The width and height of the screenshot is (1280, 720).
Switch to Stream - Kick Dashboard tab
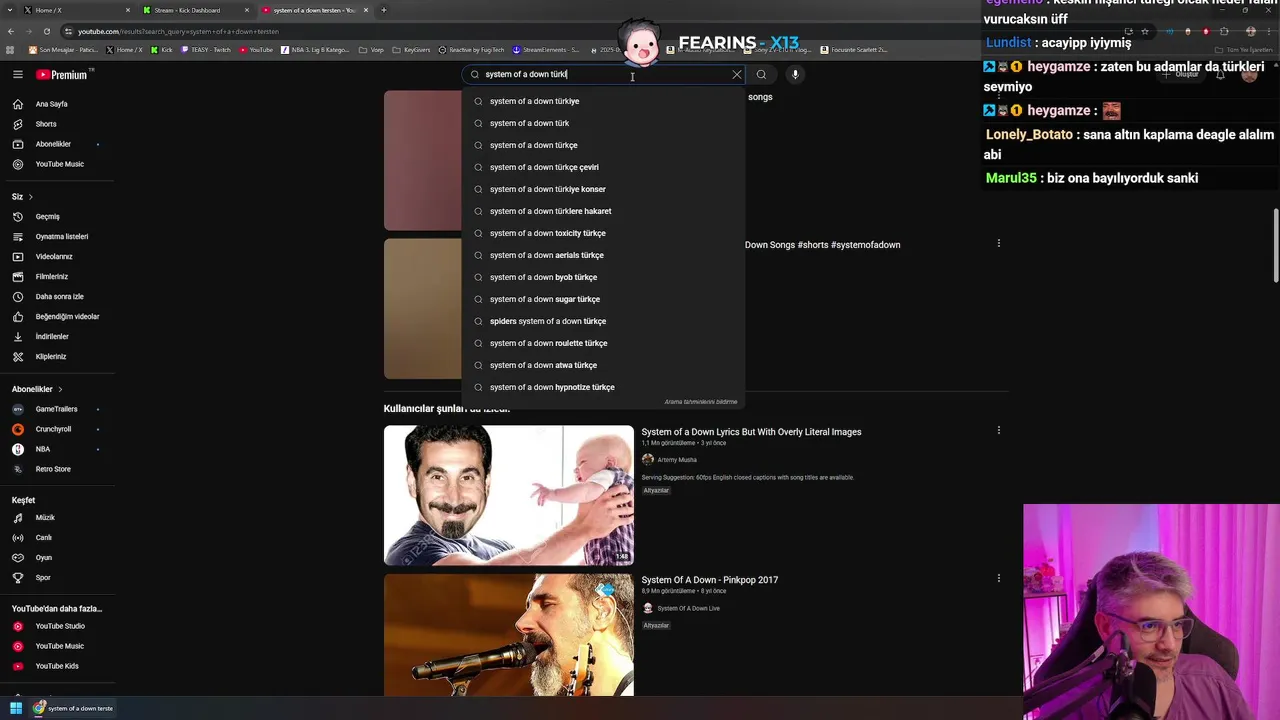[x=193, y=10]
